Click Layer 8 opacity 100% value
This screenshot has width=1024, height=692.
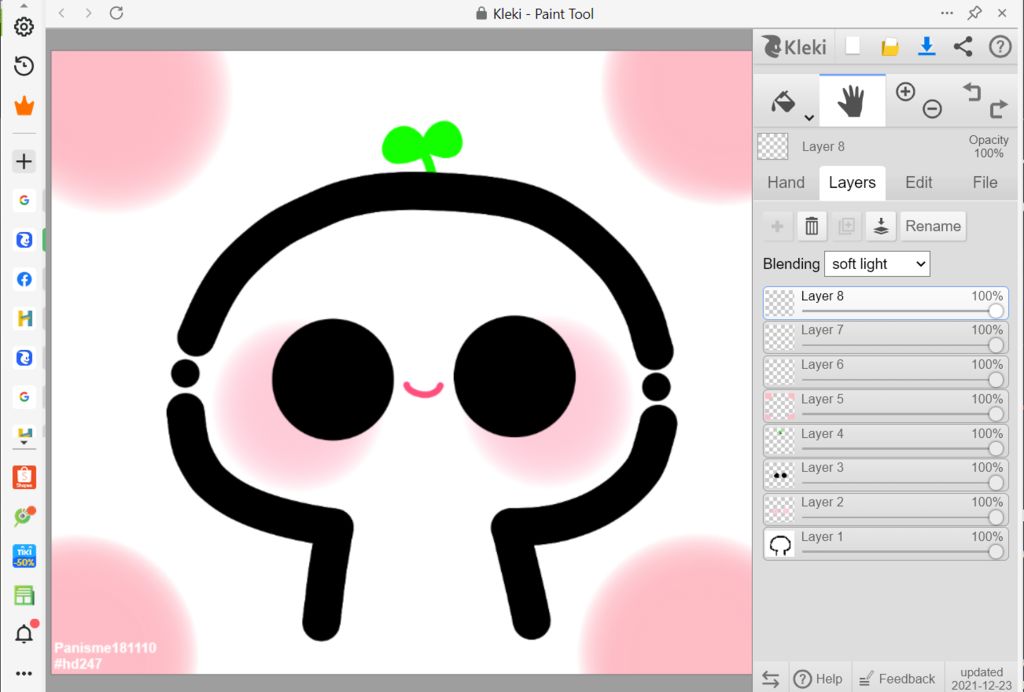987,296
